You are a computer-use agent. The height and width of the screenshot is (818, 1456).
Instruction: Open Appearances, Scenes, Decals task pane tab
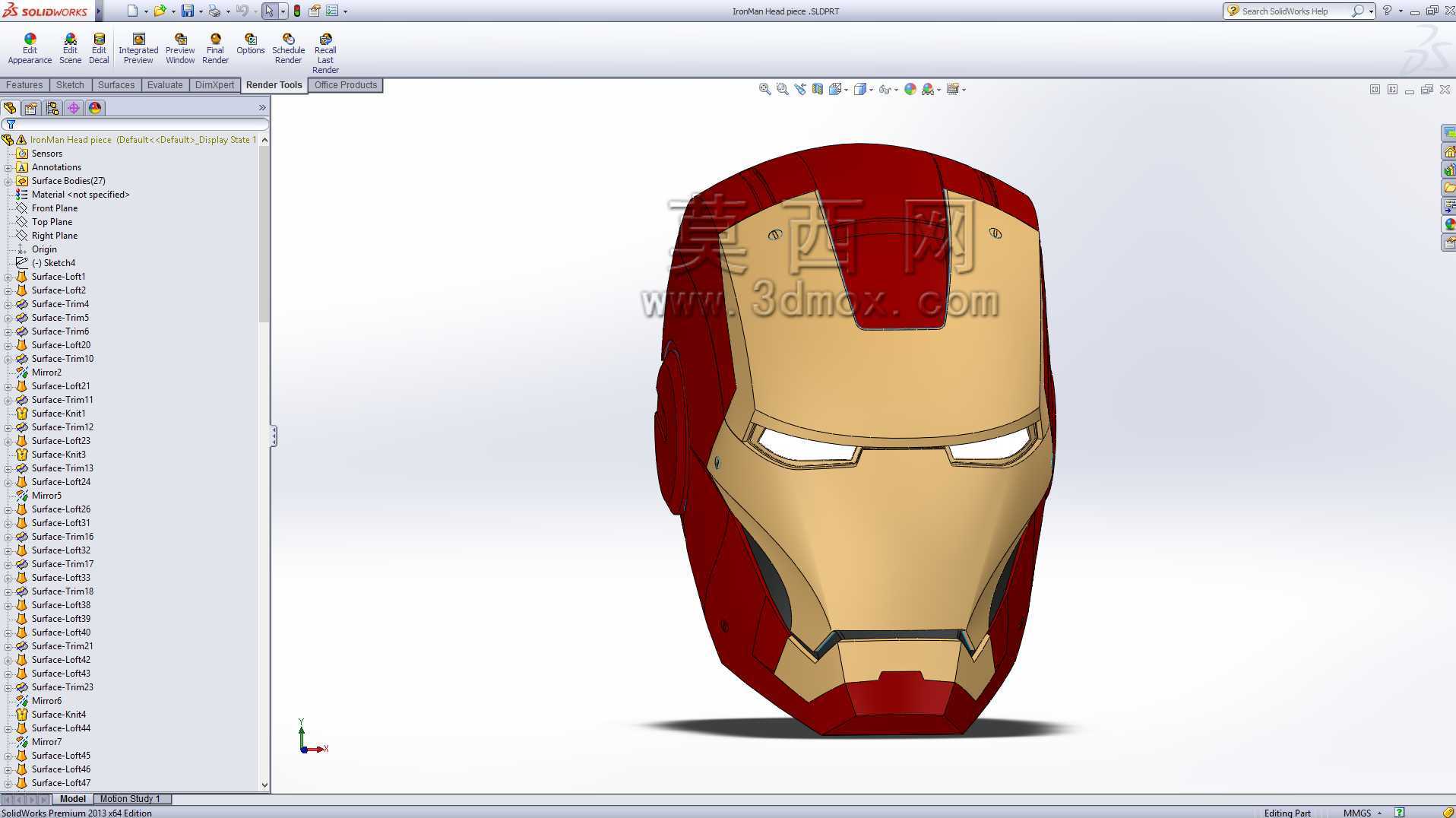[x=1449, y=224]
